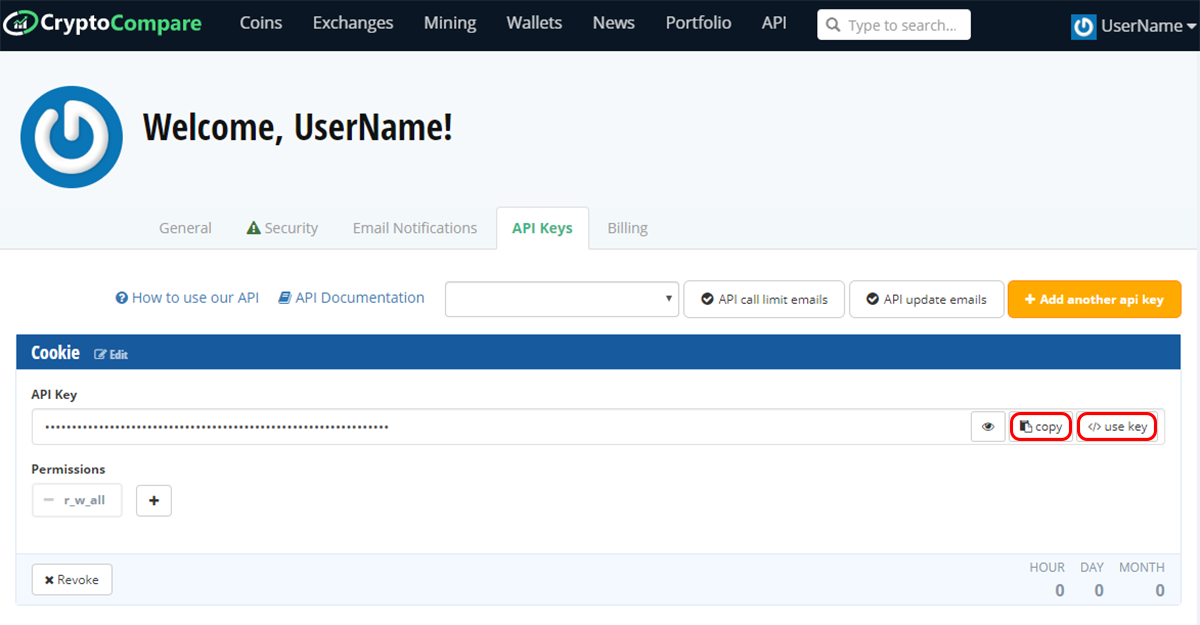This screenshot has width=1200, height=625.
Task: Edit the Cookie key name
Action: click(111, 355)
